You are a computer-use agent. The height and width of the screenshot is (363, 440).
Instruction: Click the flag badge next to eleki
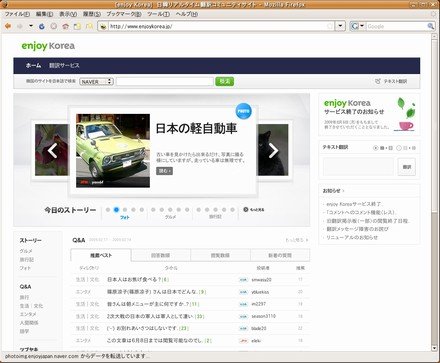point(243,341)
